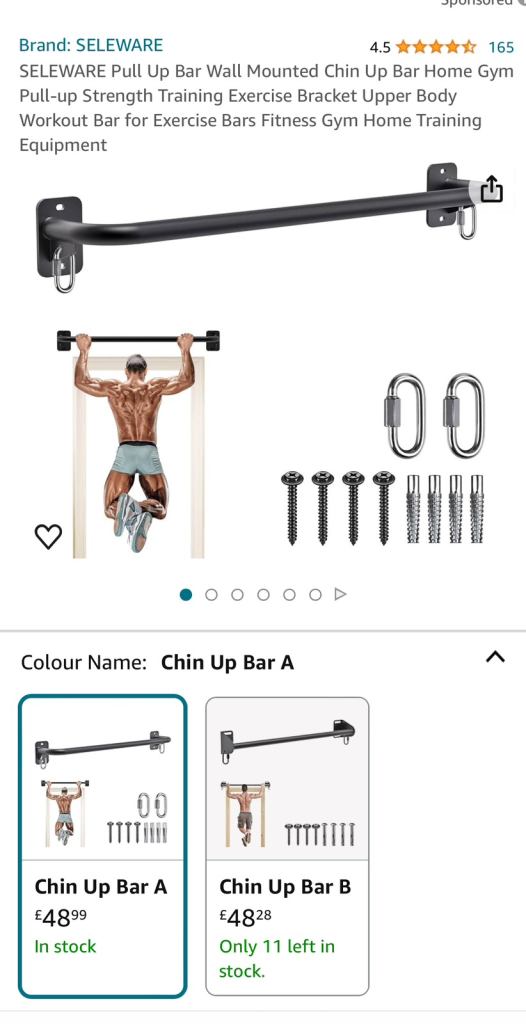Tap the man doing pull-ups image
The image size is (526, 1024).
pyautogui.click(x=139, y=444)
